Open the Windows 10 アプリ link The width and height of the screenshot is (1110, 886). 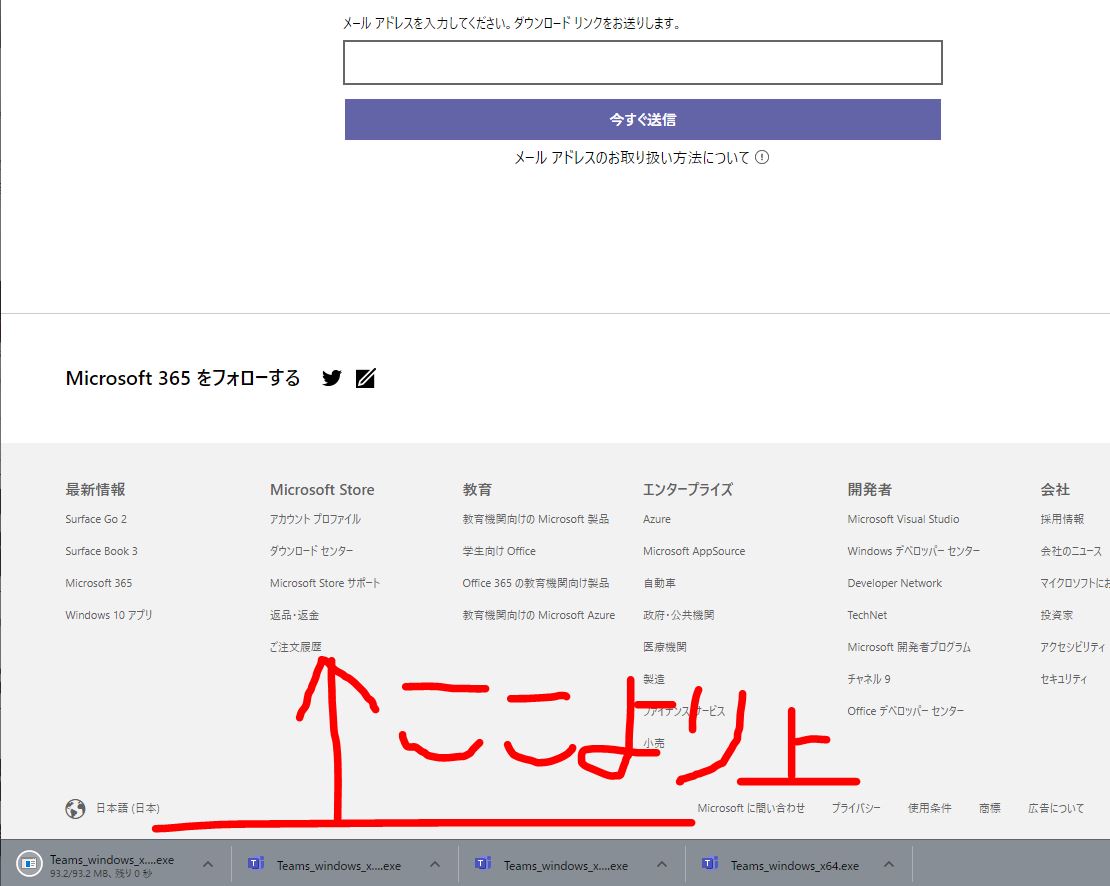(x=109, y=615)
